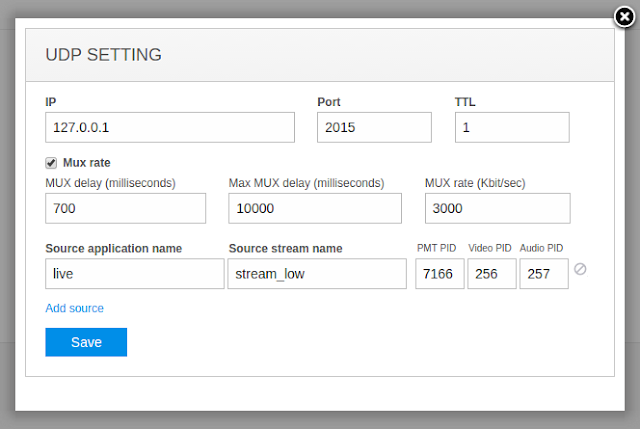Save the UDP settings
640x429 pixels.
tap(86, 342)
